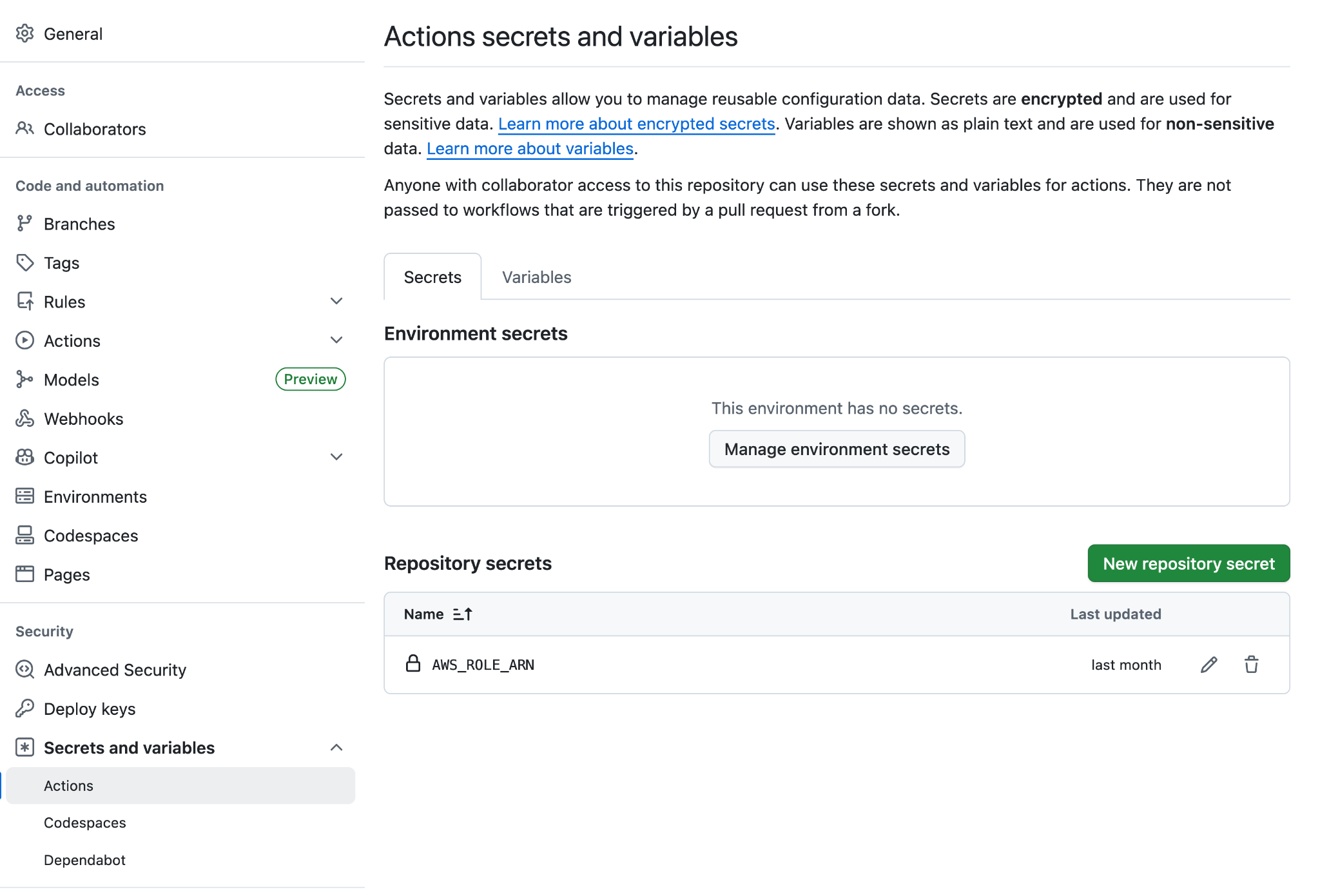Expand the Actions section chevron
1320x896 pixels.
[336, 340]
